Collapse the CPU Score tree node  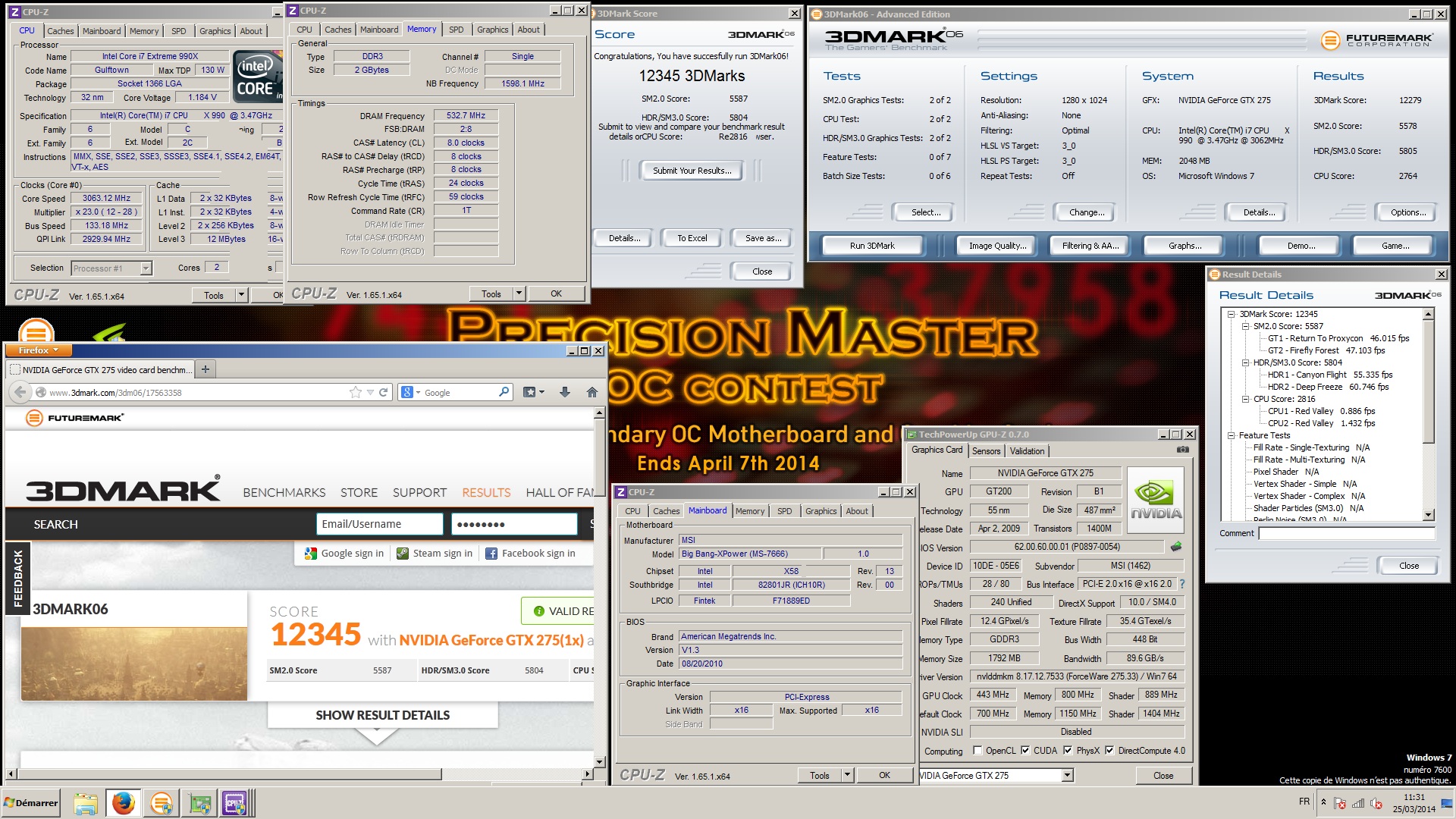[1245, 399]
